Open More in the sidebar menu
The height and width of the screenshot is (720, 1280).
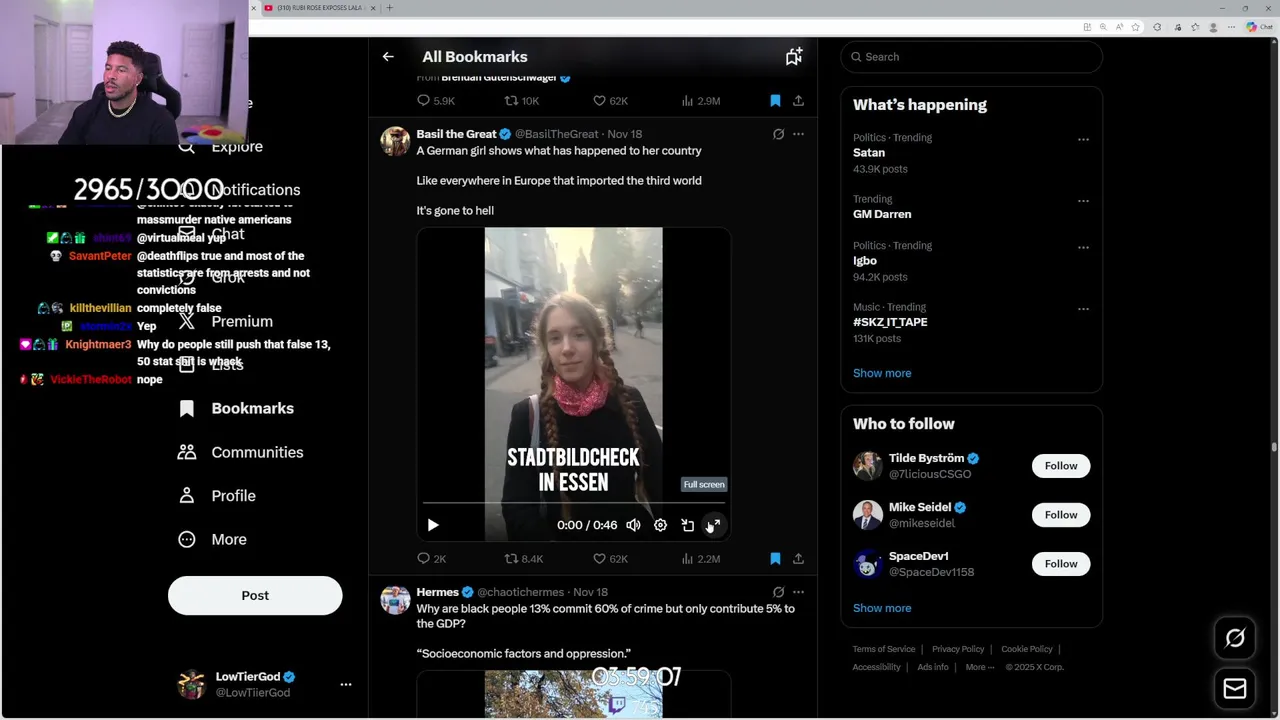click(x=212, y=539)
